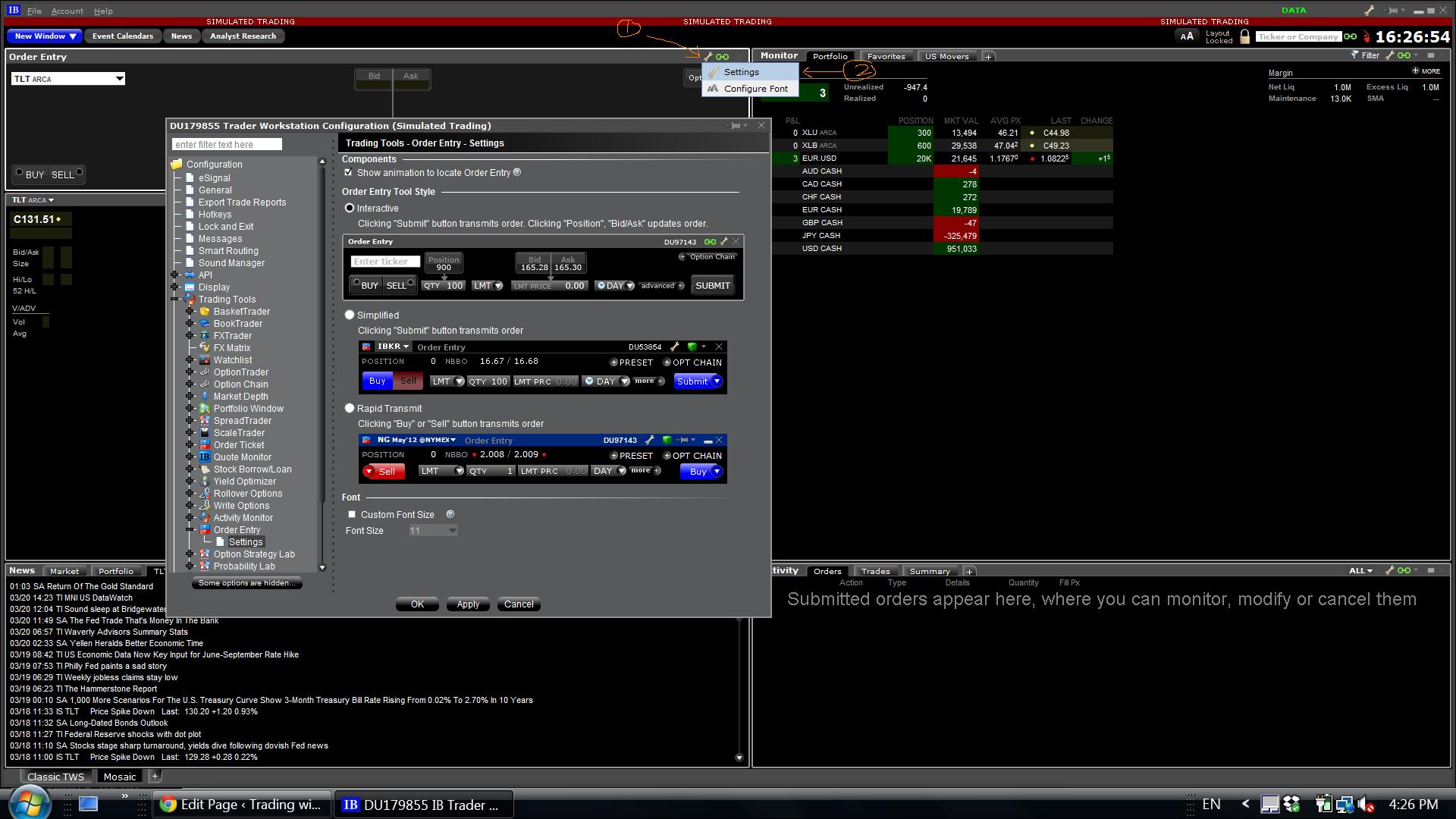Click the help icon beside Show animation option
The image size is (1456, 819).
pos(517,172)
